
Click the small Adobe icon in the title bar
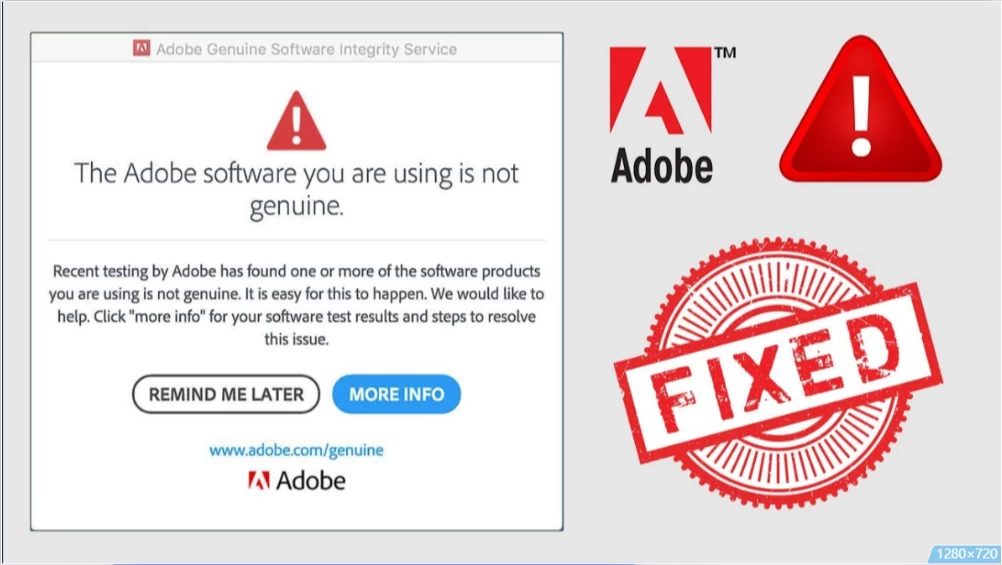pyautogui.click(x=142, y=48)
